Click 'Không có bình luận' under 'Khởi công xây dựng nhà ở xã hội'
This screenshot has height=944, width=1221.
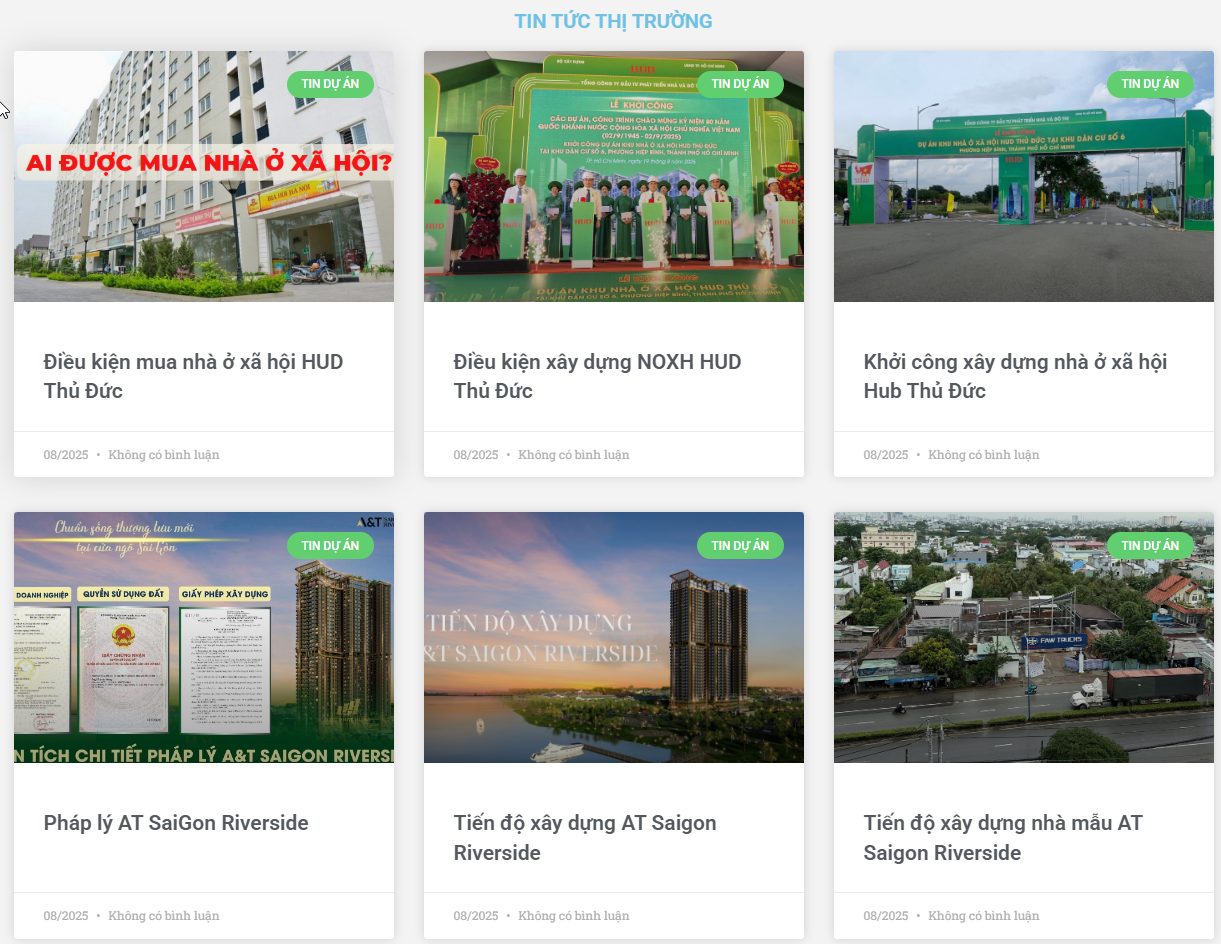pos(984,455)
